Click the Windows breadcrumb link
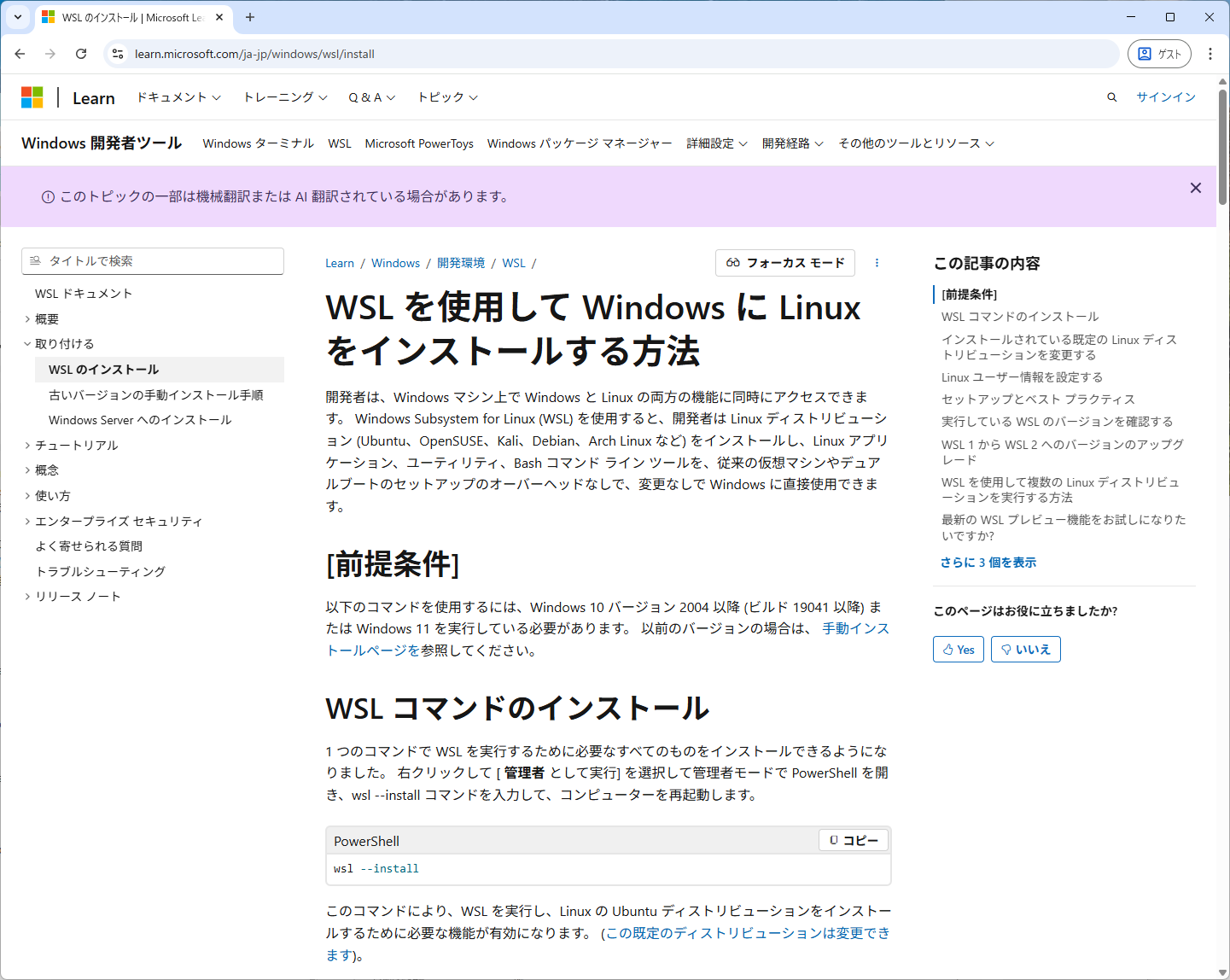Screen dimensions: 1230x980 [395, 263]
